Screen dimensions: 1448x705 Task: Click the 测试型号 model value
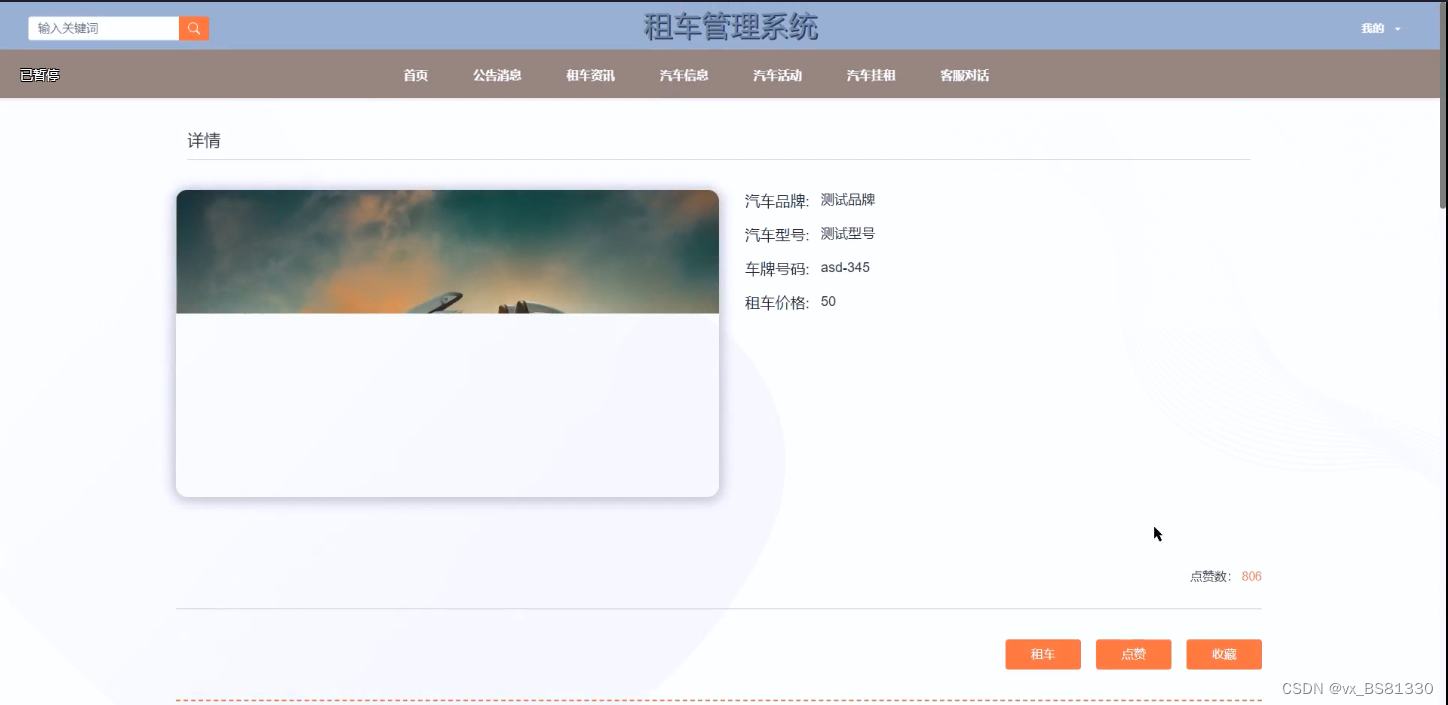tap(848, 234)
